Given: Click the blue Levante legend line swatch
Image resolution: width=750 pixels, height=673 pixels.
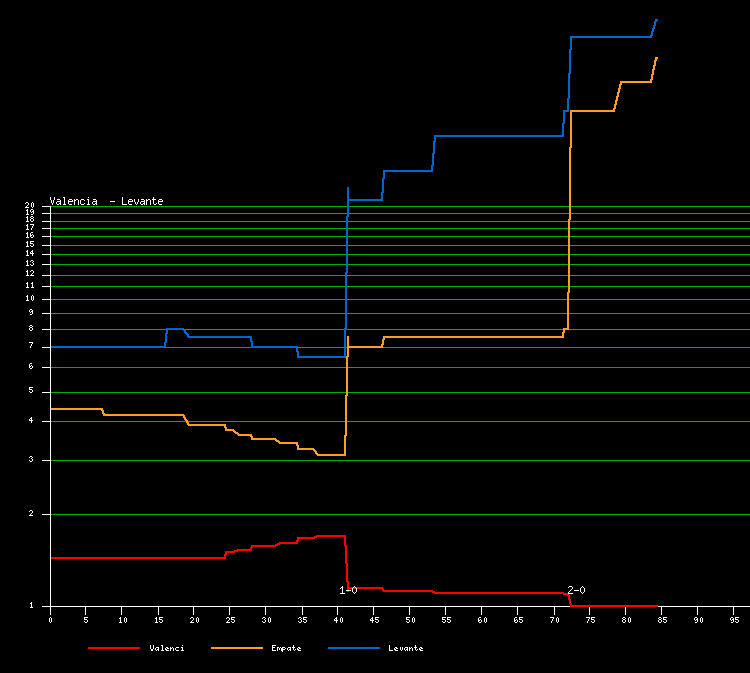Looking at the screenshot, I should coord(354,648).
